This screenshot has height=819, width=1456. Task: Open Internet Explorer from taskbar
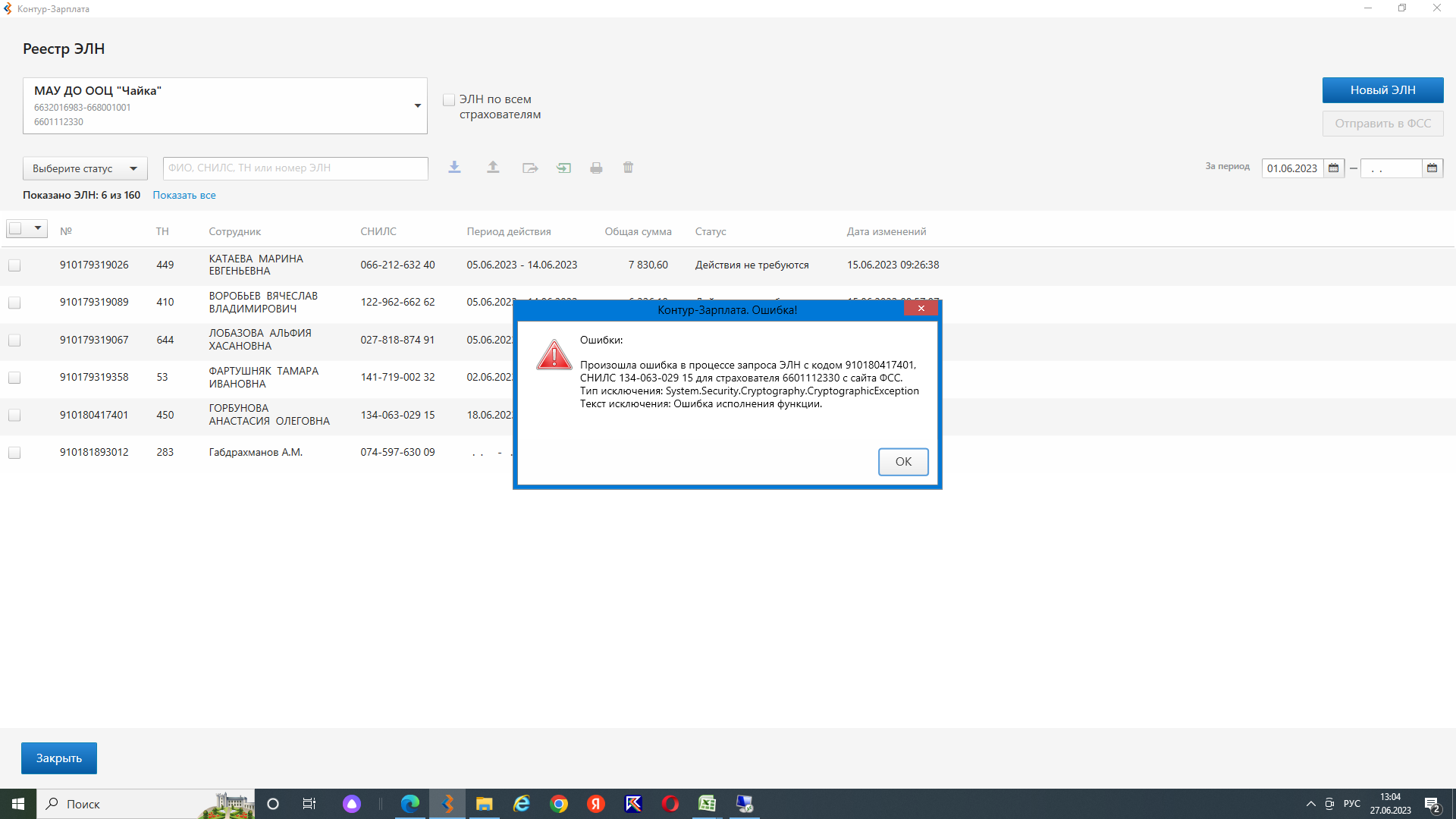521,804
